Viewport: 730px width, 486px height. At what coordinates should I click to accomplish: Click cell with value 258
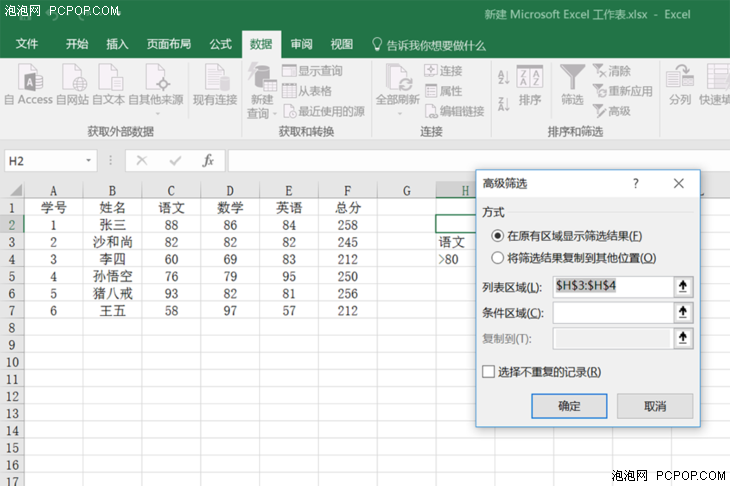point(348,225)
